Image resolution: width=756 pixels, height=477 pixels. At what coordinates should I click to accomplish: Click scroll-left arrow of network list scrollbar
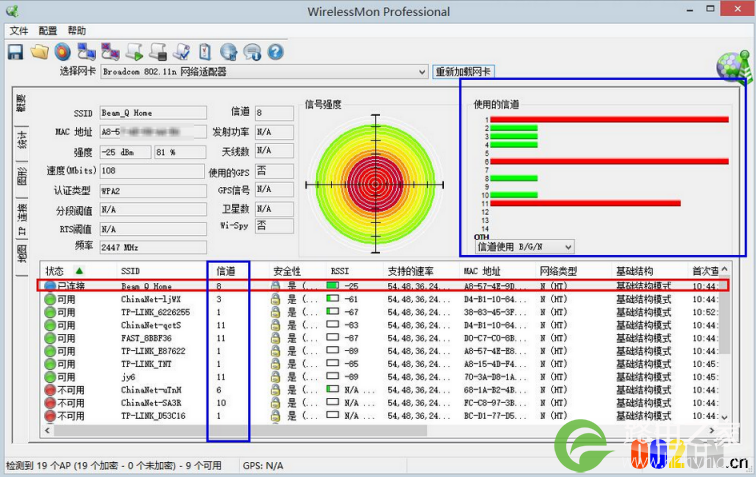click(47, 430)
